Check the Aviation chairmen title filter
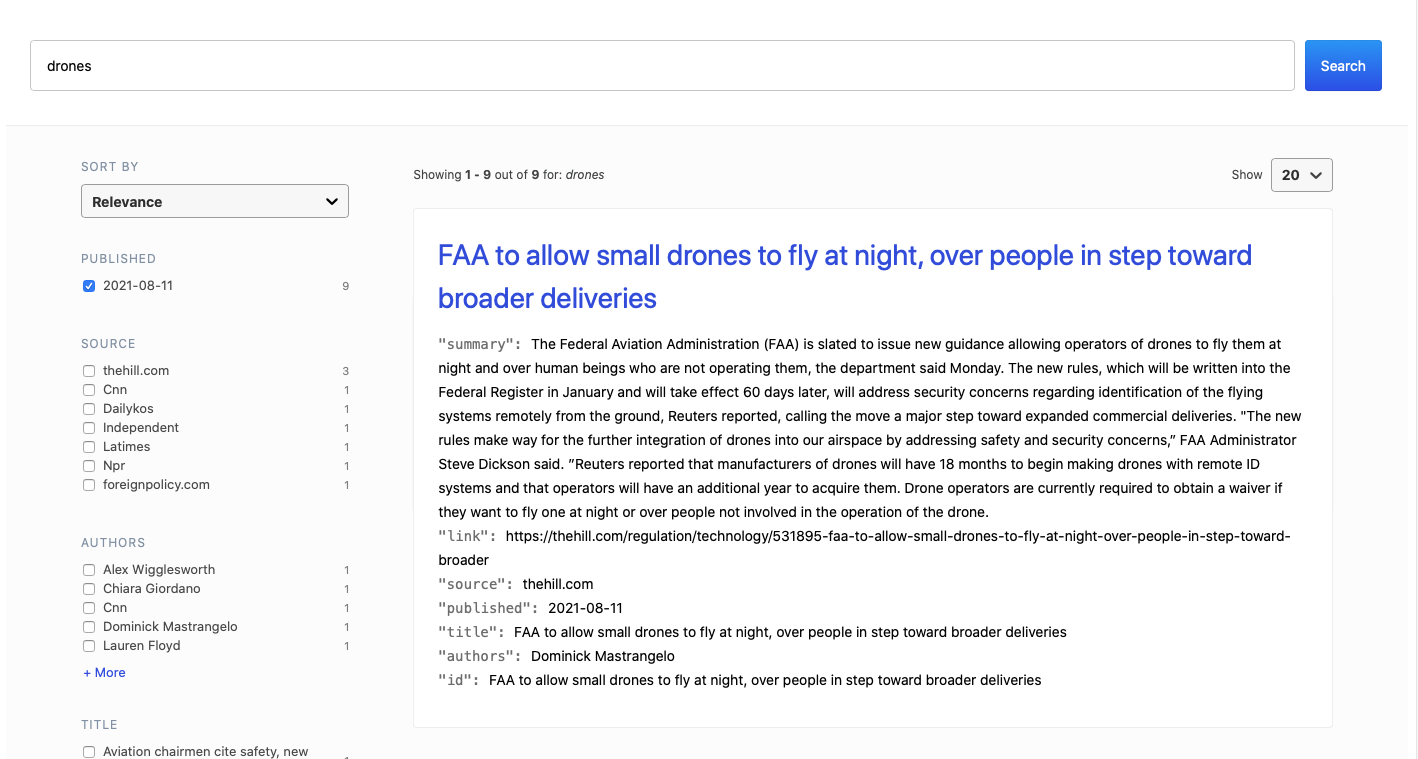The width and height of the screenshot is (1418, 759). [89, 751]
